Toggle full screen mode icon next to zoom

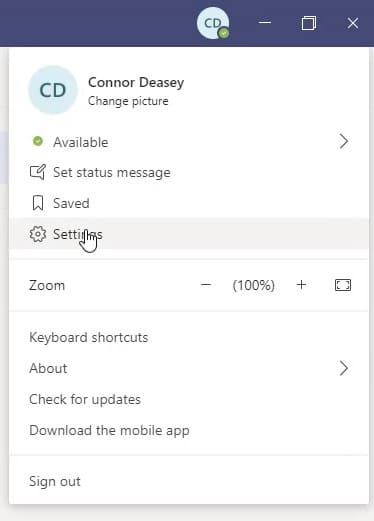(x=343, y=285)
